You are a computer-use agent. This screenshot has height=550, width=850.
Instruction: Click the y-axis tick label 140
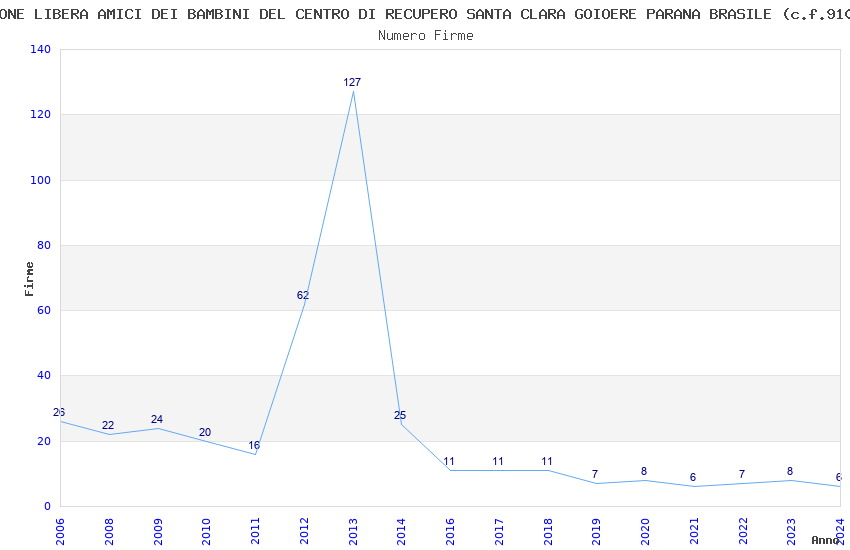[41, 49]
